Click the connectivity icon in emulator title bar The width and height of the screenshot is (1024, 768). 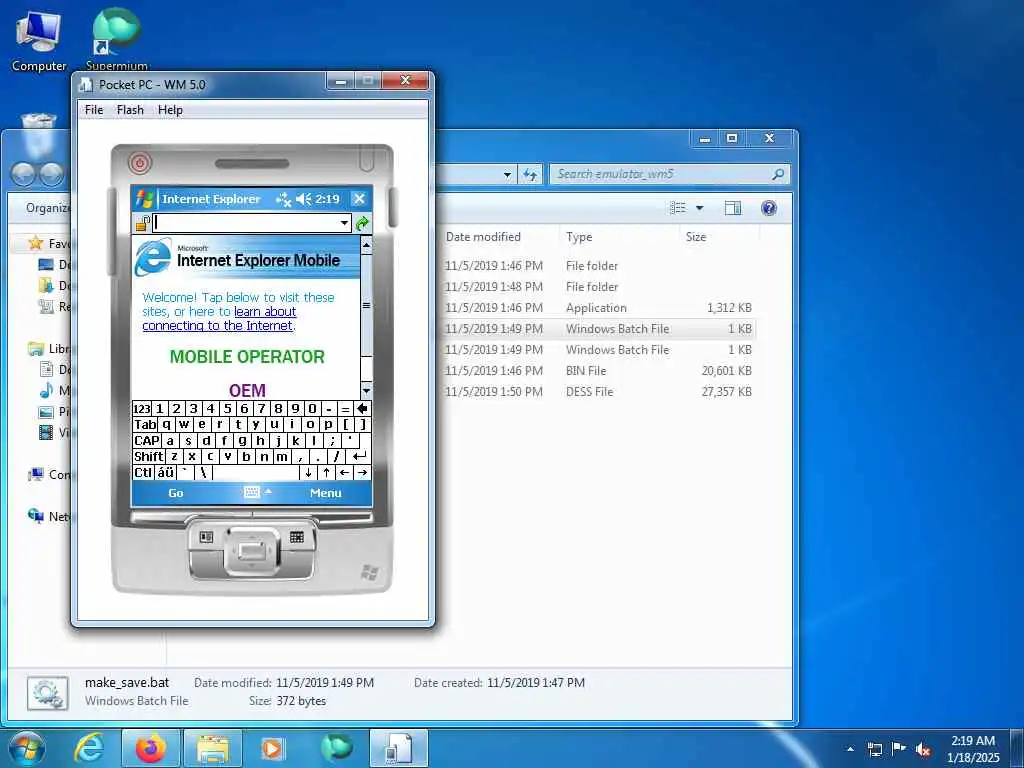pyautogui.click(x=283, y=199)
